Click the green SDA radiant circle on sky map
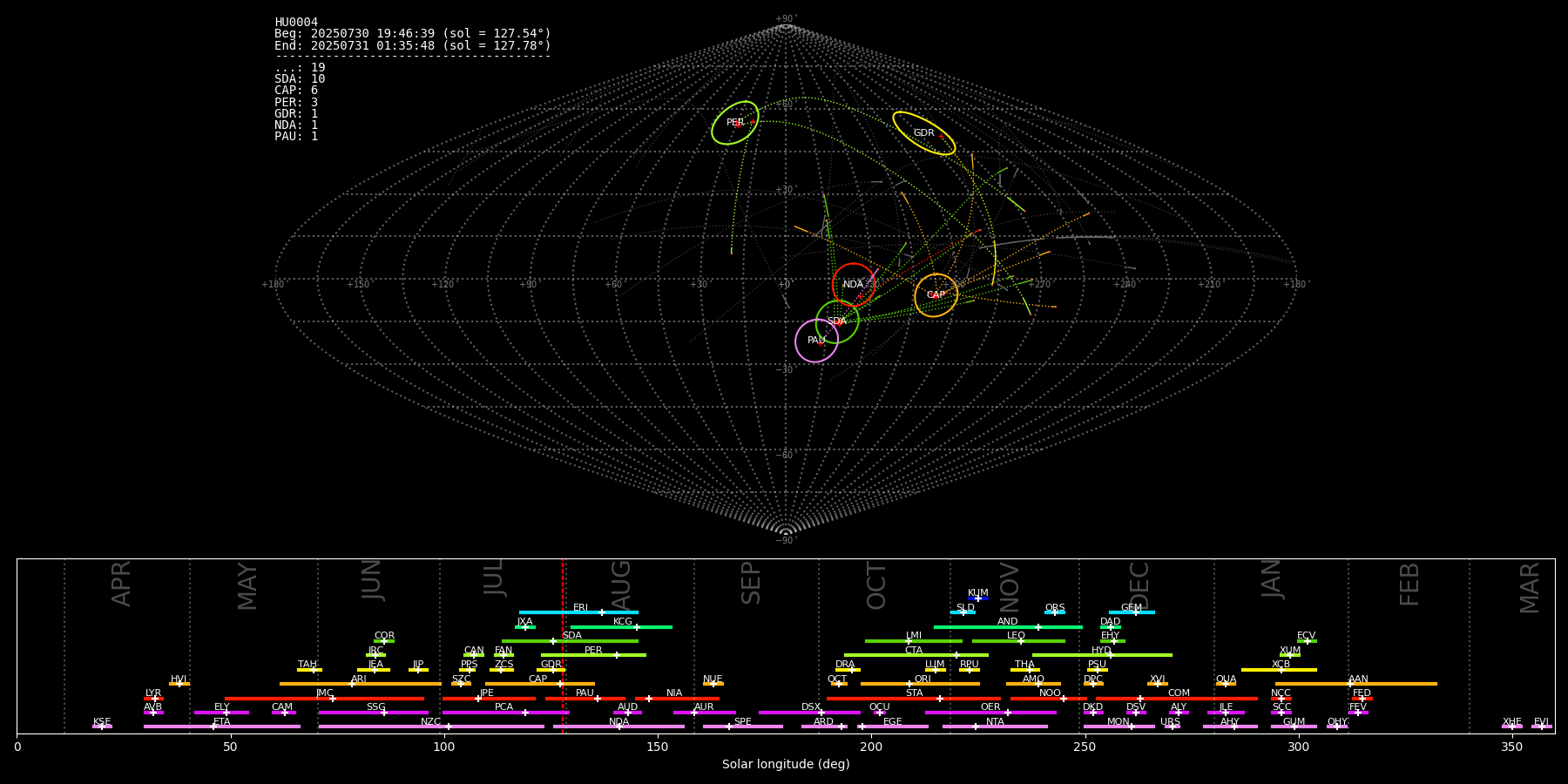 coord(837,321)
